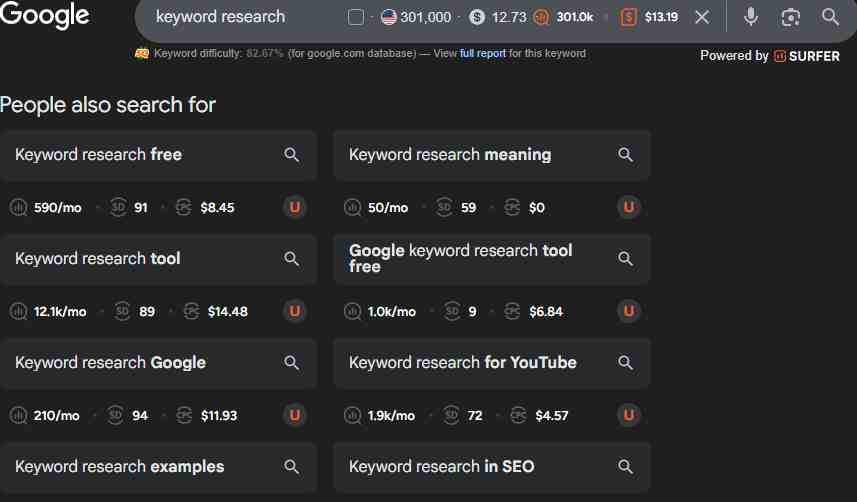This screenshot has width=857, height=502.
Task: Open Keyword research examples suggestion
Action: point(159,466)
